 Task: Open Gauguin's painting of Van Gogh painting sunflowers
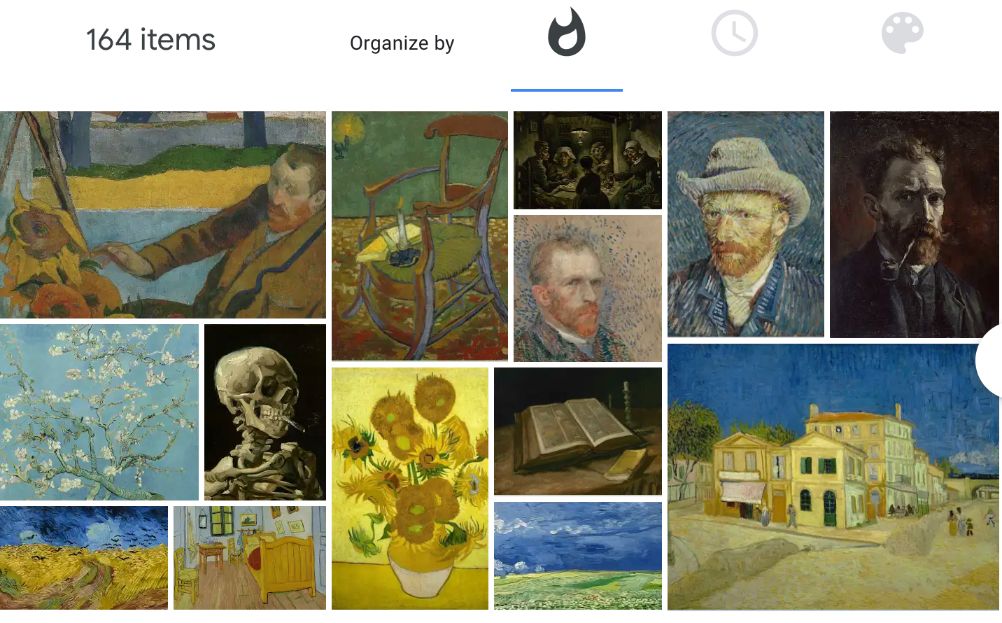point(163,215)
